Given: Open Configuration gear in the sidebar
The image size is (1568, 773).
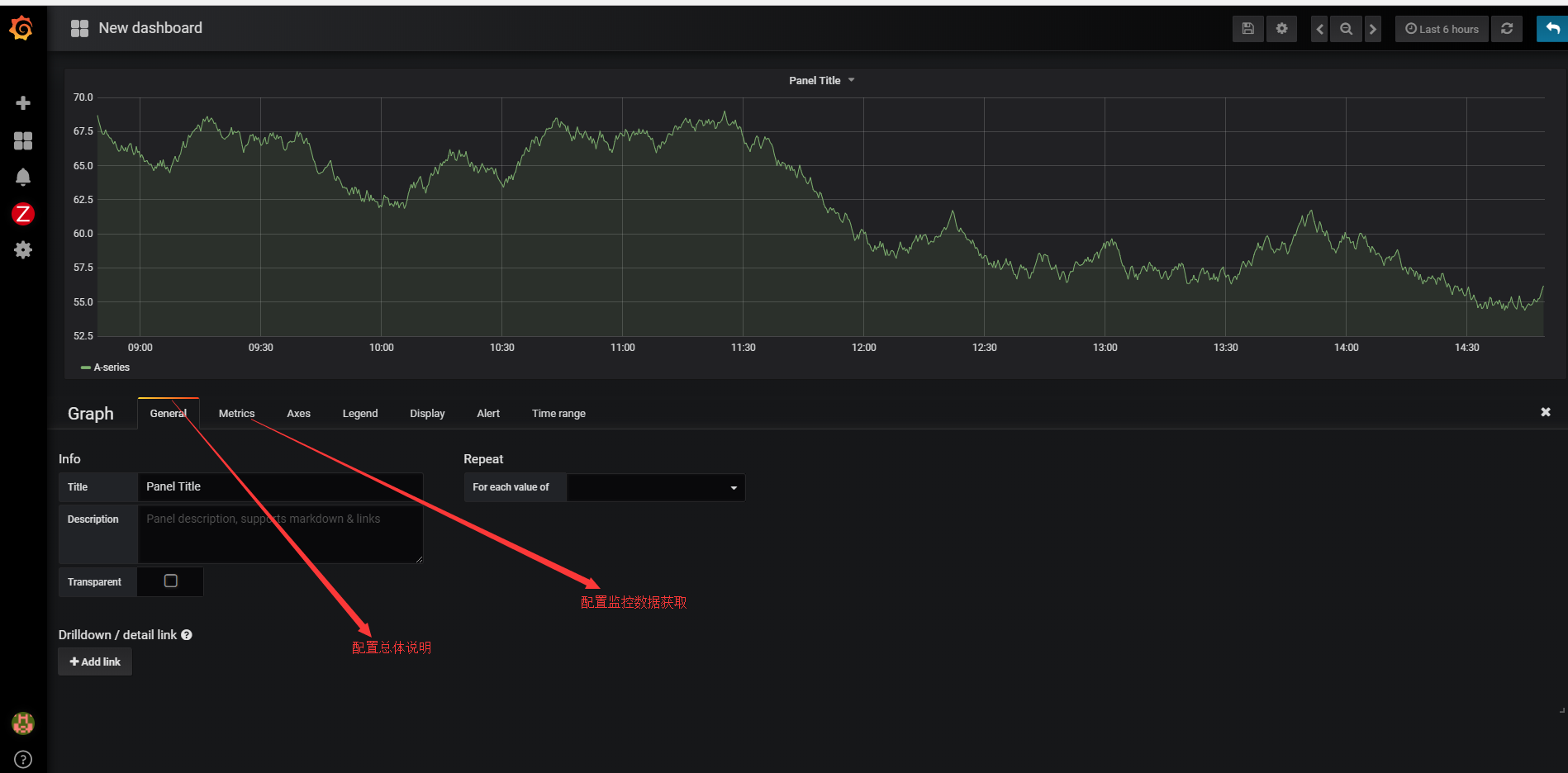Looking at the screenshot, I should [x=23, y=250].
